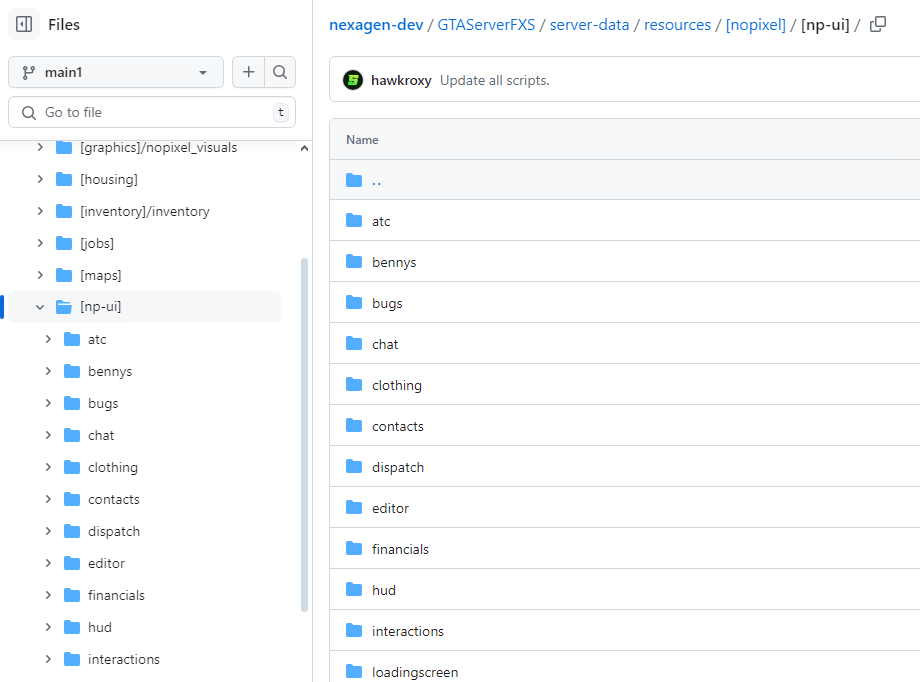The image size is (920, 682).
Task: Go to GTAServerFXS breadcrumb
Action: (x=486, y=25)
